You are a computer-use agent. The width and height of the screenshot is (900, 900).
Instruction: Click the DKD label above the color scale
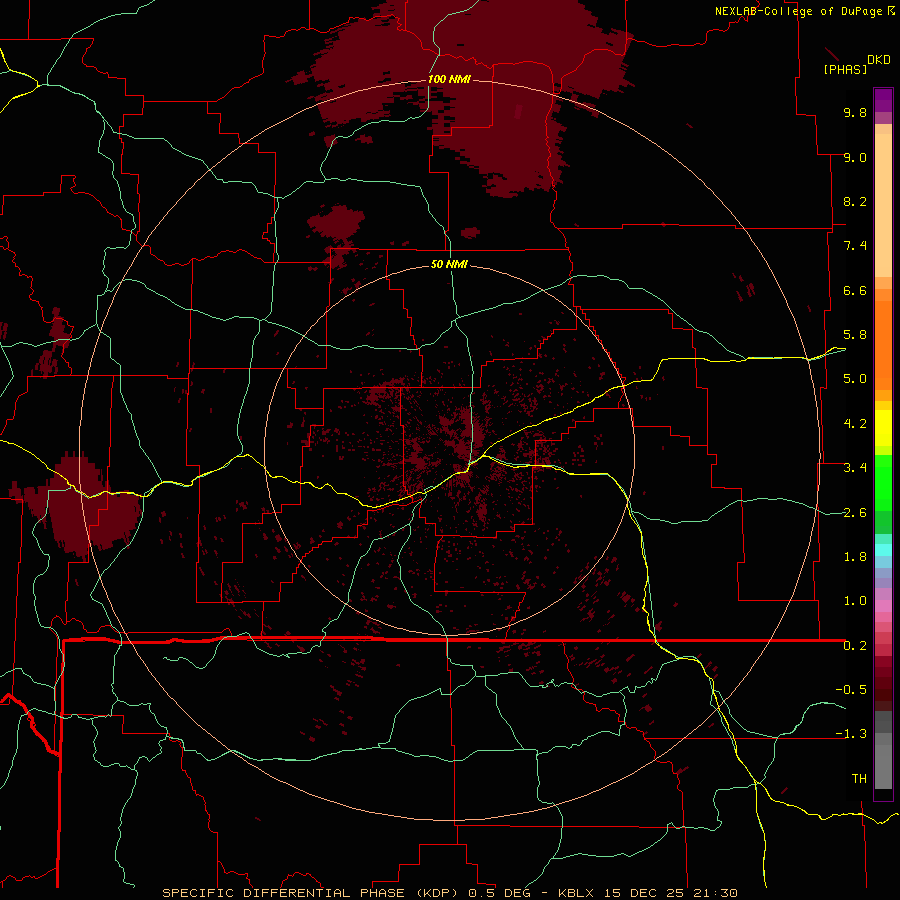(879, 60)
